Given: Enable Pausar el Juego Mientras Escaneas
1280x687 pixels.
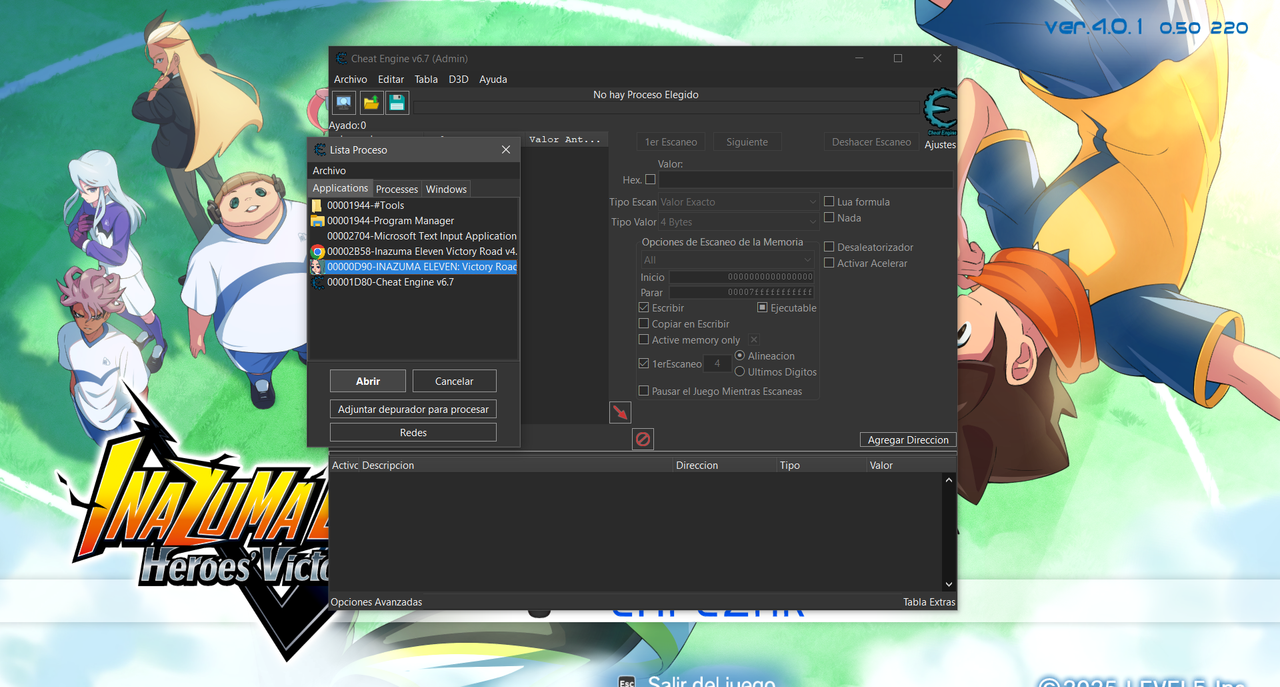Looking at the screenshot, I should [x=644, y=391].
